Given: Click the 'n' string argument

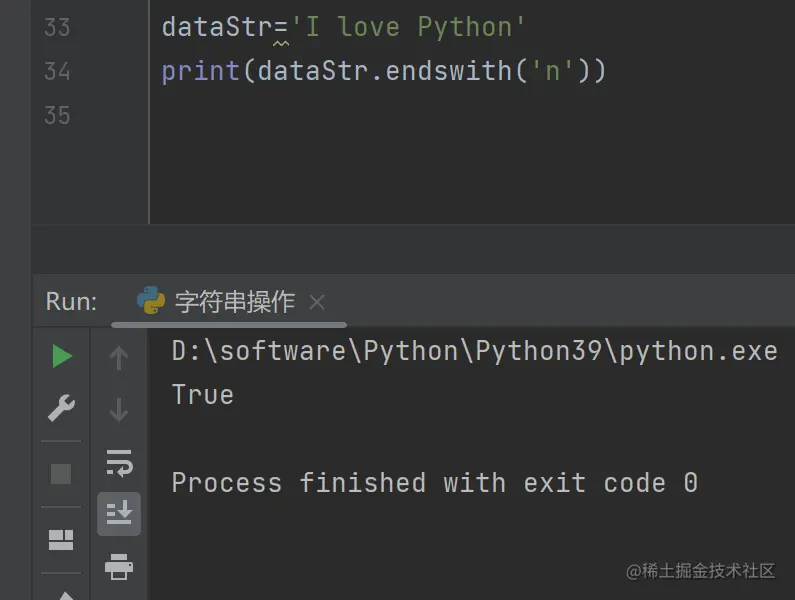Looking at the screenshot, I should coord(552,71).
